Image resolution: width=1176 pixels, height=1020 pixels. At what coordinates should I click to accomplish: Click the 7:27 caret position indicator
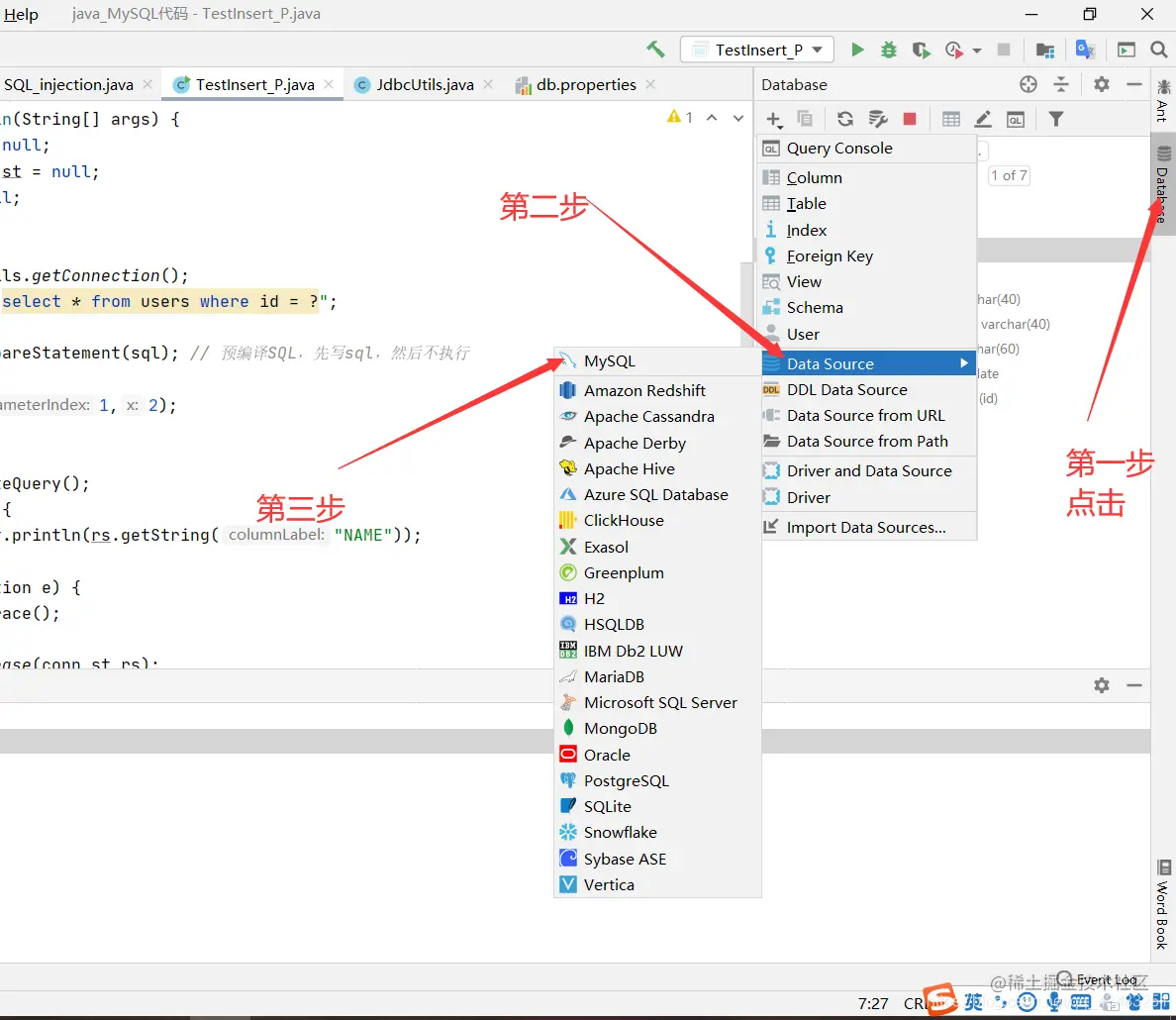(873, 1003)
